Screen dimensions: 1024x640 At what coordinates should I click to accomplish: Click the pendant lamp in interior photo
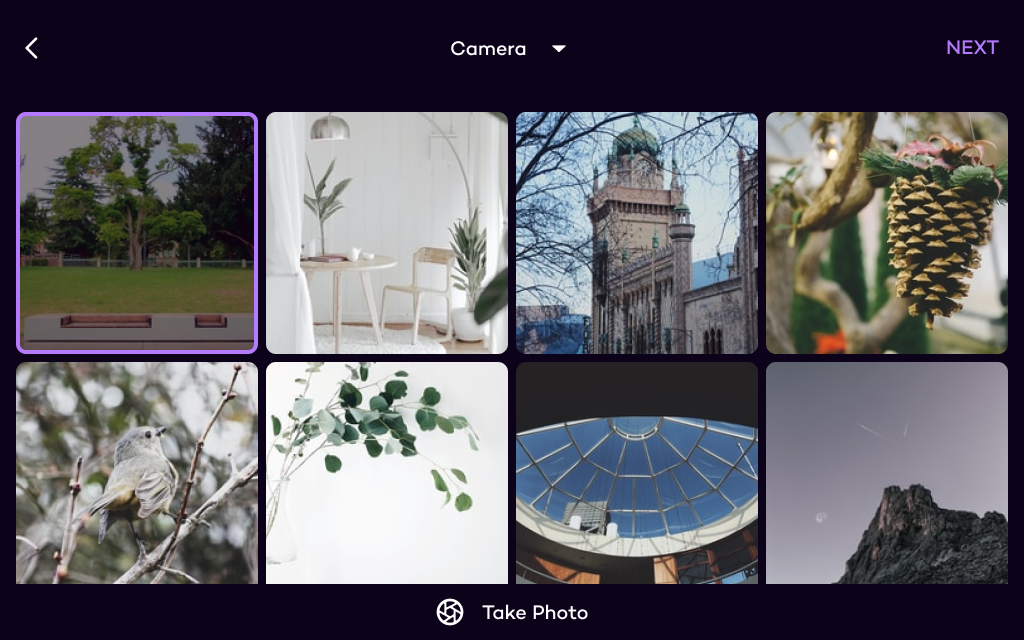(x=329, y=127)
